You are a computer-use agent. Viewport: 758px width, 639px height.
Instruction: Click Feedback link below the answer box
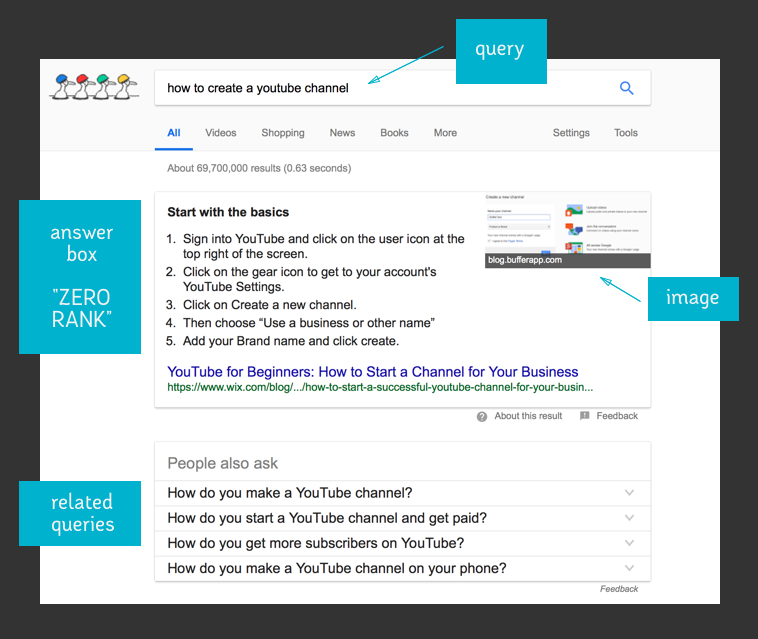click(617, 416)
